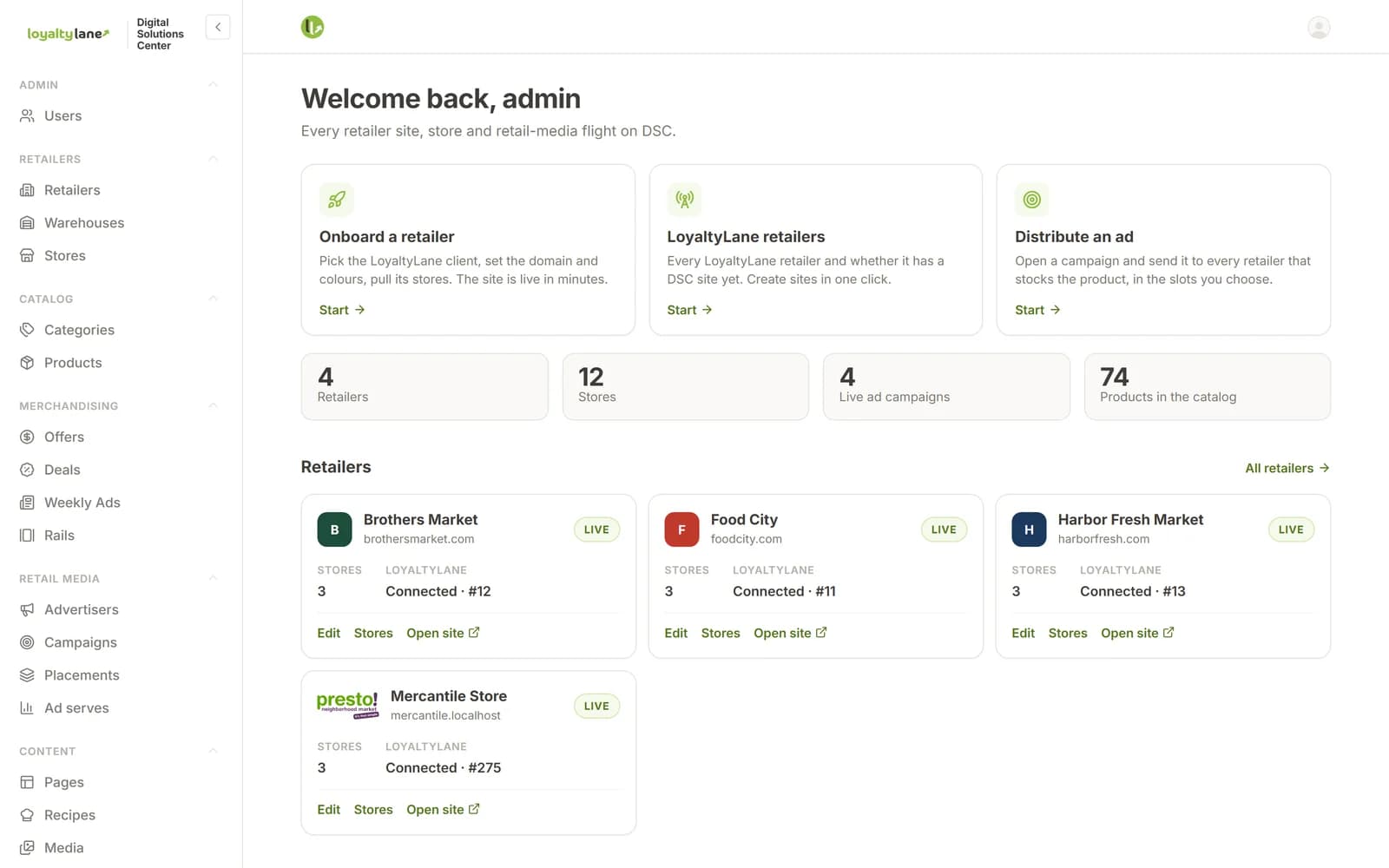Open the 4 Live ad campaigns tile
Viewport: 1389px width, 868px height.
click(x=946, y=386)
